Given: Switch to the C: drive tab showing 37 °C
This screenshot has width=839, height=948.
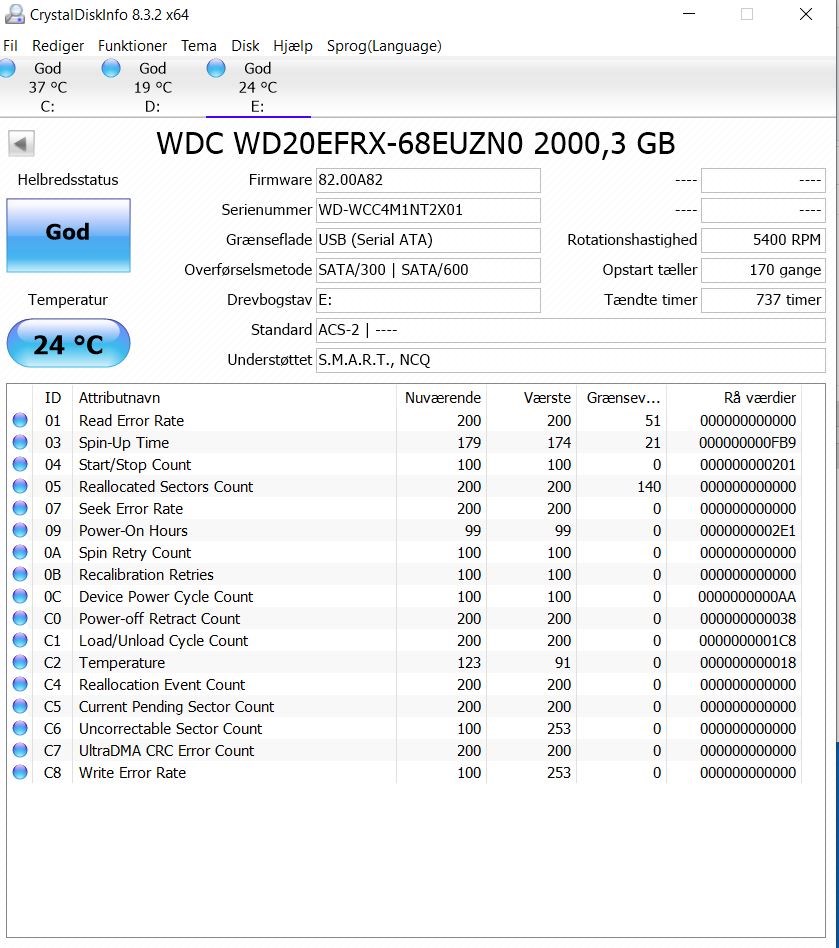Looking at the screenshot, I should coord(47,87).
